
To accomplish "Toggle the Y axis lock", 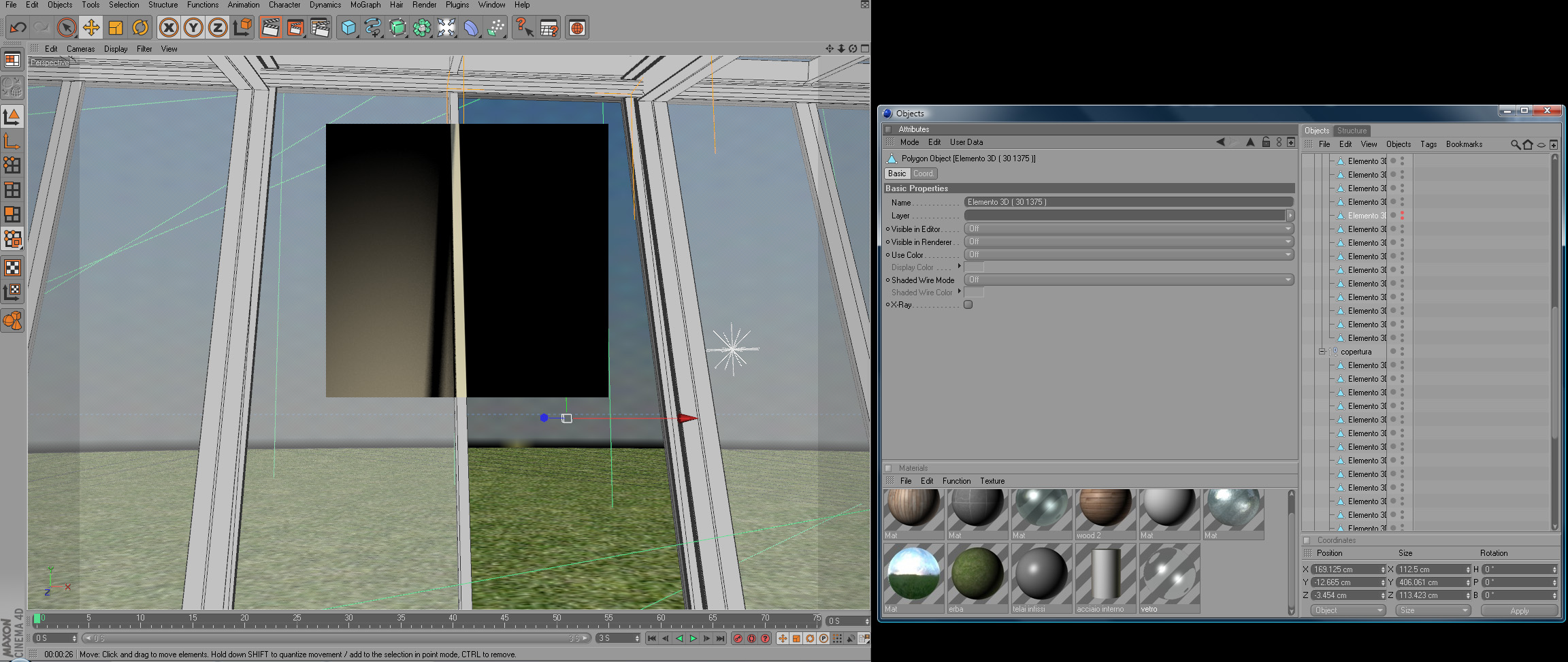I will point(193,28).
